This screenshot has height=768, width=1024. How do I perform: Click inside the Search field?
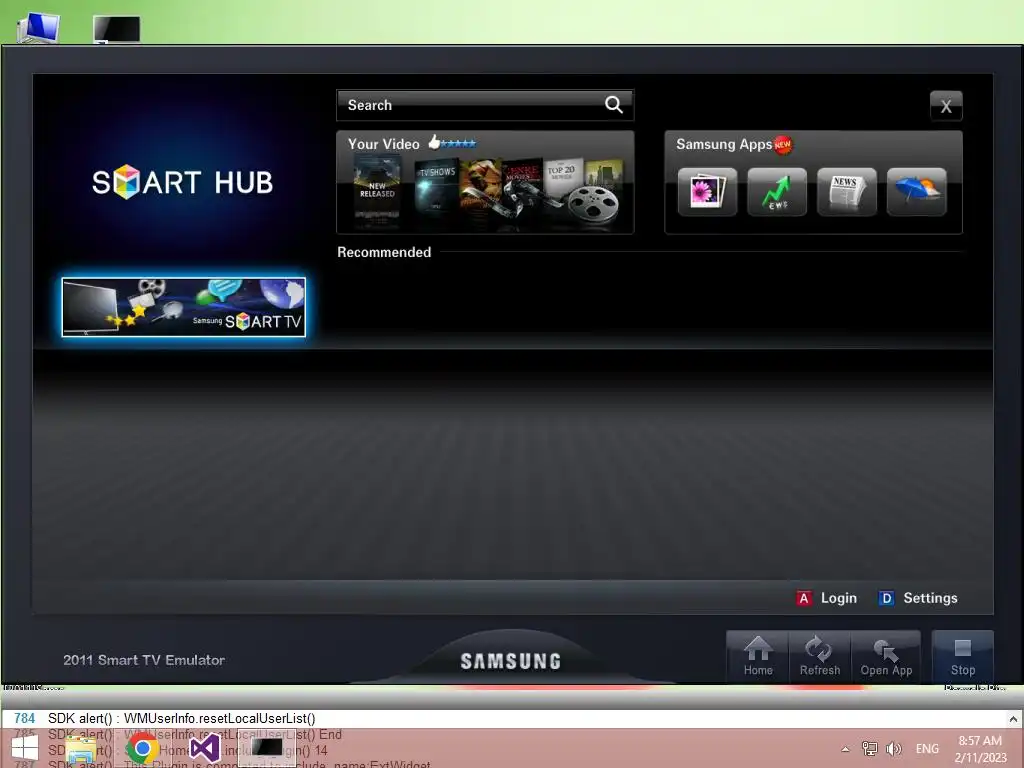[485, 105]
